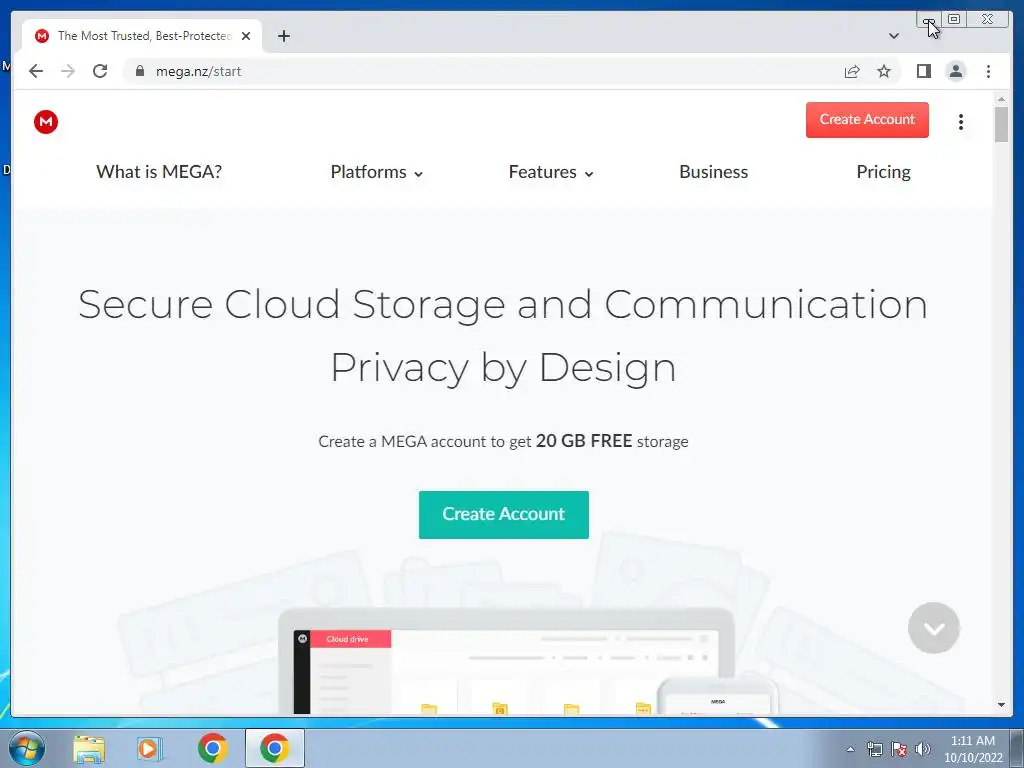
Task: Click the scroll-down circle arrow button
Action: [x=933, y=628]
